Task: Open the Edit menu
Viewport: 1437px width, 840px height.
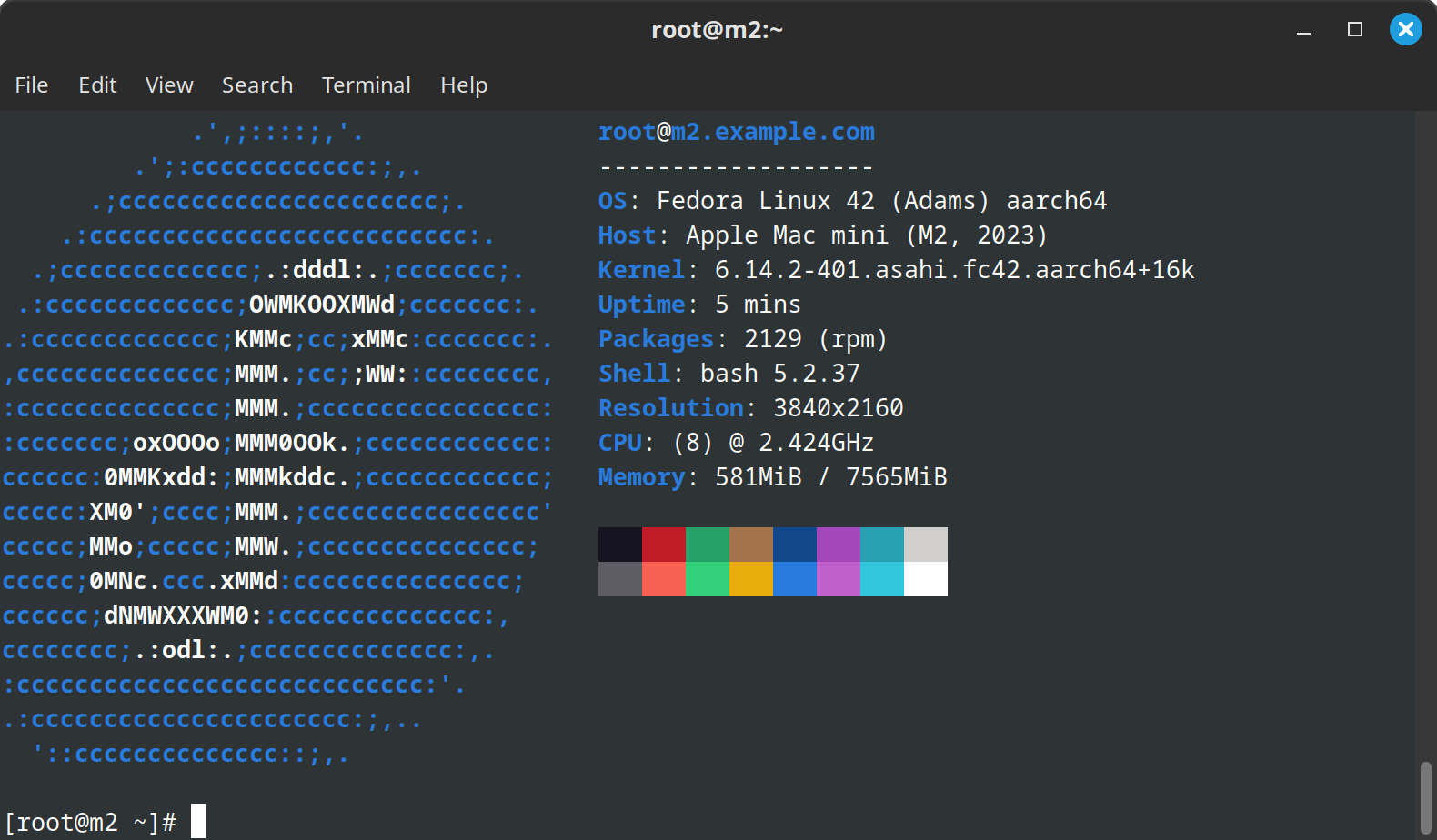Action: [97, 85]
